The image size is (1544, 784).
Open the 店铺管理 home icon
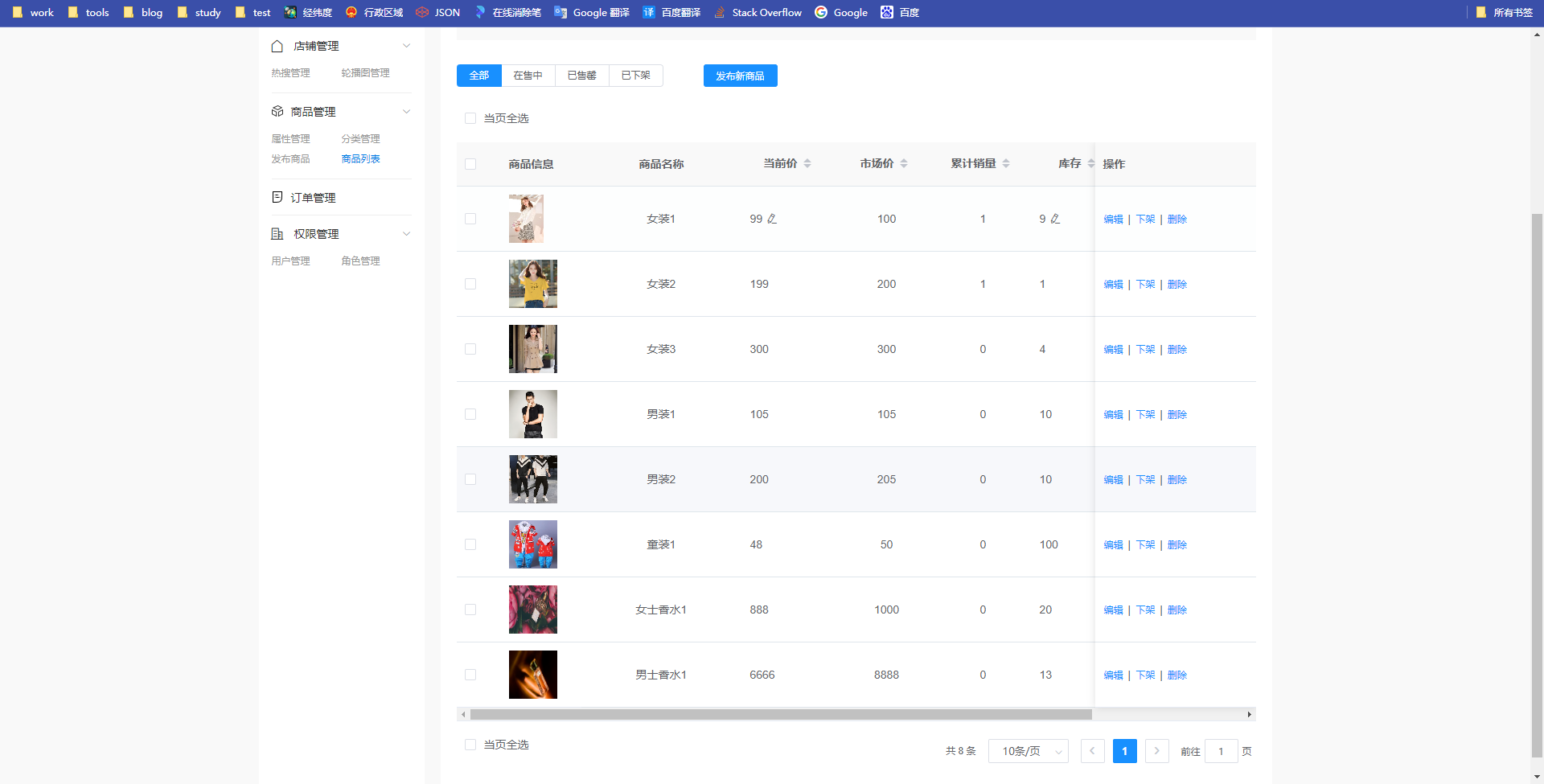point(277,46)
